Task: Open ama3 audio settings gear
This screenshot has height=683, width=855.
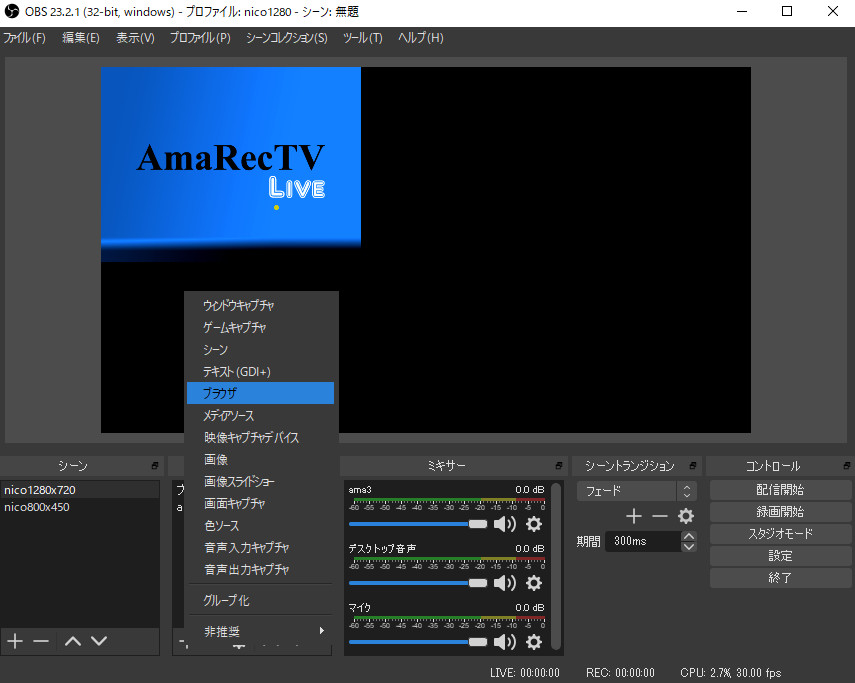Action: point(534,524)
